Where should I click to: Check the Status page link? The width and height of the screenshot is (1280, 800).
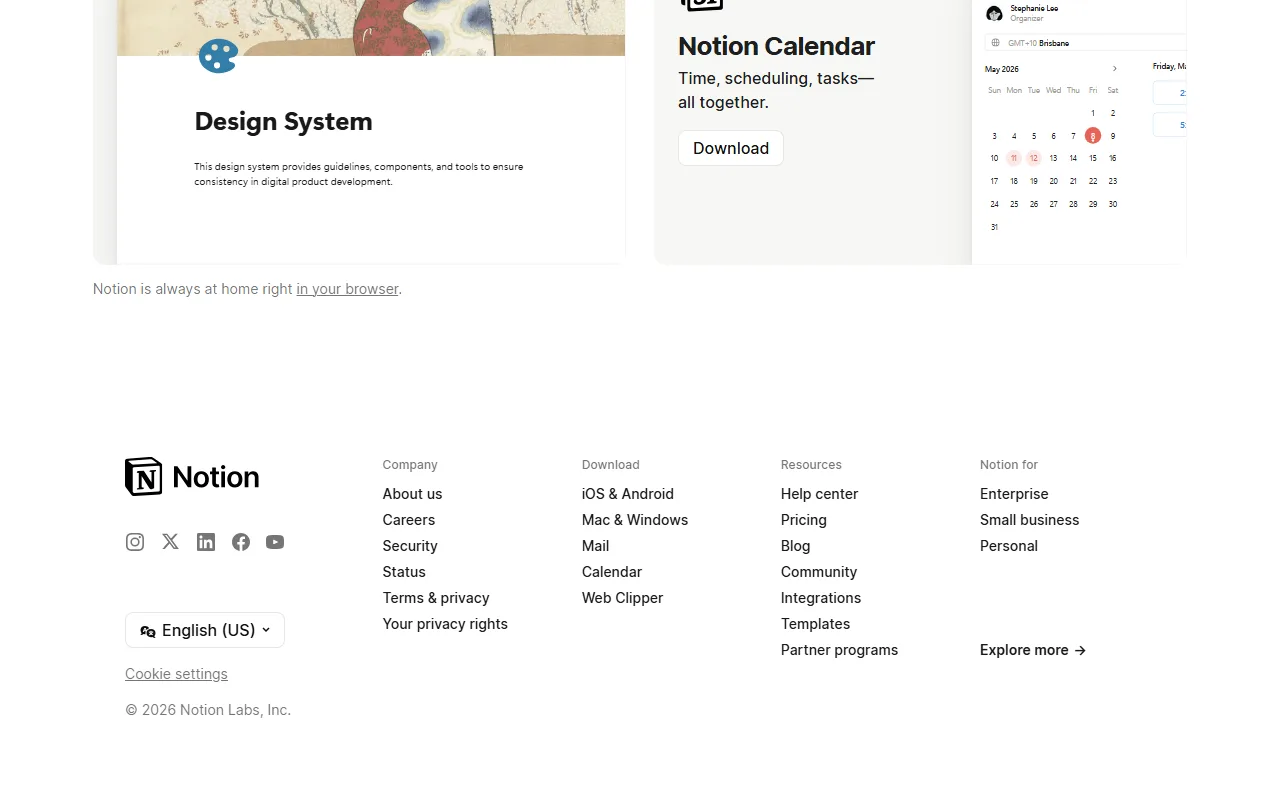[x=404, y=572]
